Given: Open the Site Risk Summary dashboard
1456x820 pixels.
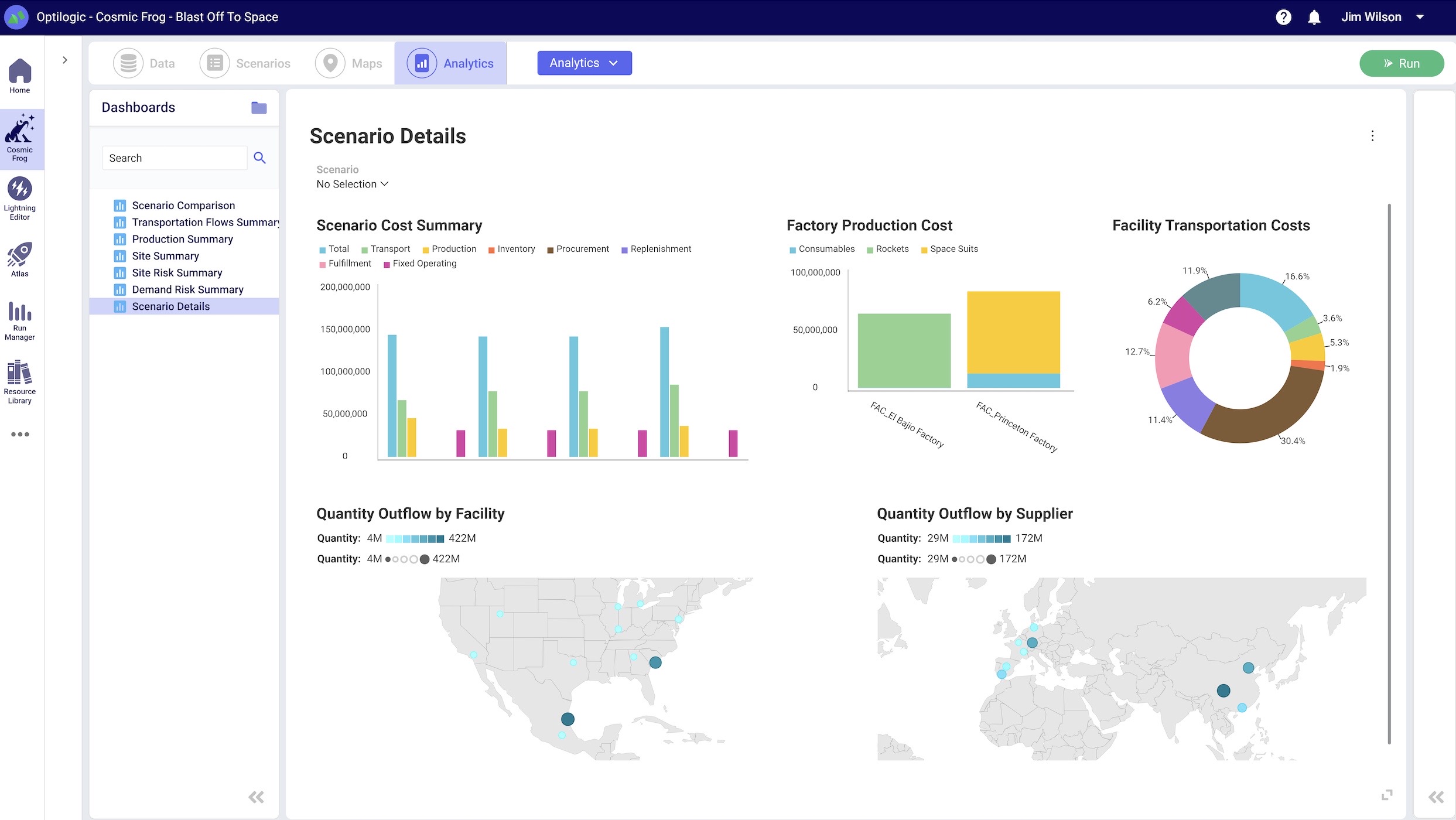Looking at the screenshot, I should click(x=177, y=272).
